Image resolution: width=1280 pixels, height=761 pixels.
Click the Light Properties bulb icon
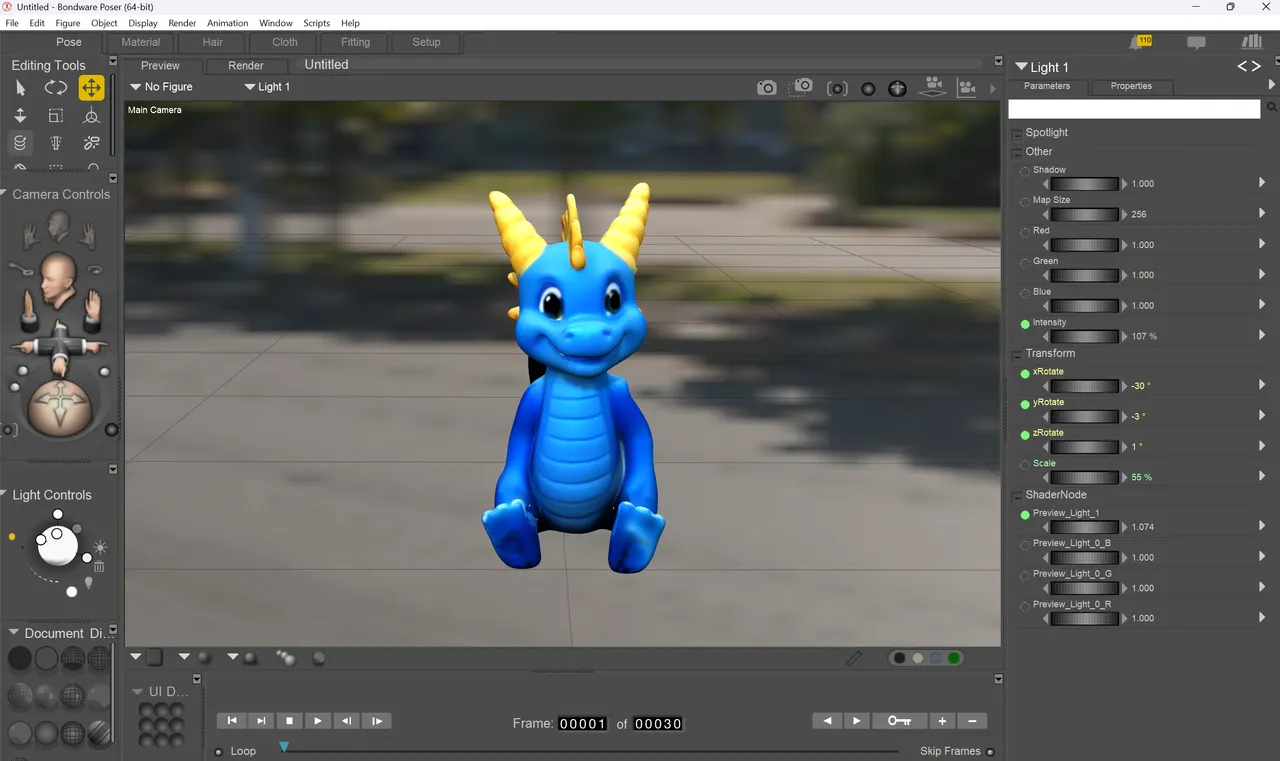88,582
